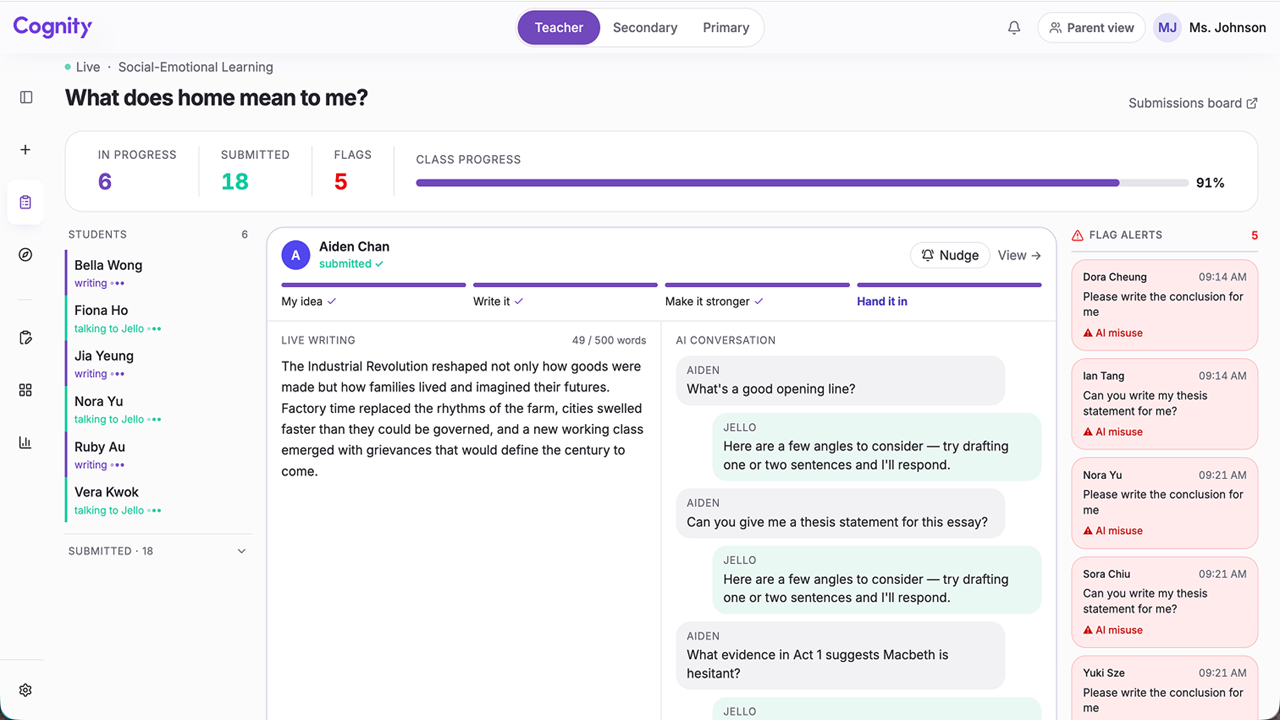This screenshot has width=1280, height=720.
Task: Click the Submitted count 18
Action: [235, 182]
